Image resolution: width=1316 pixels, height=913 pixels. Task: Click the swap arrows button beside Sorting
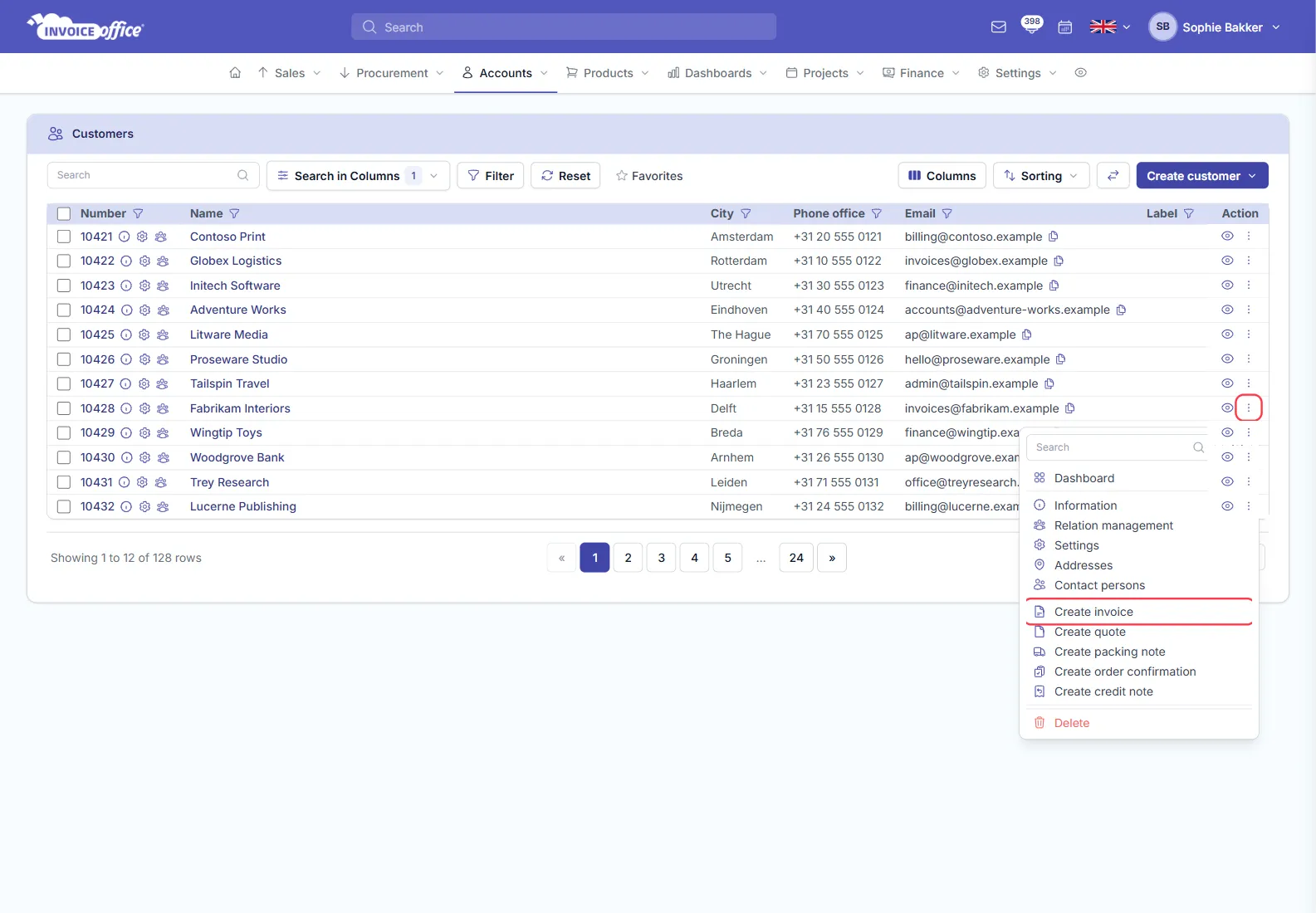click(x=1113, y=175)
